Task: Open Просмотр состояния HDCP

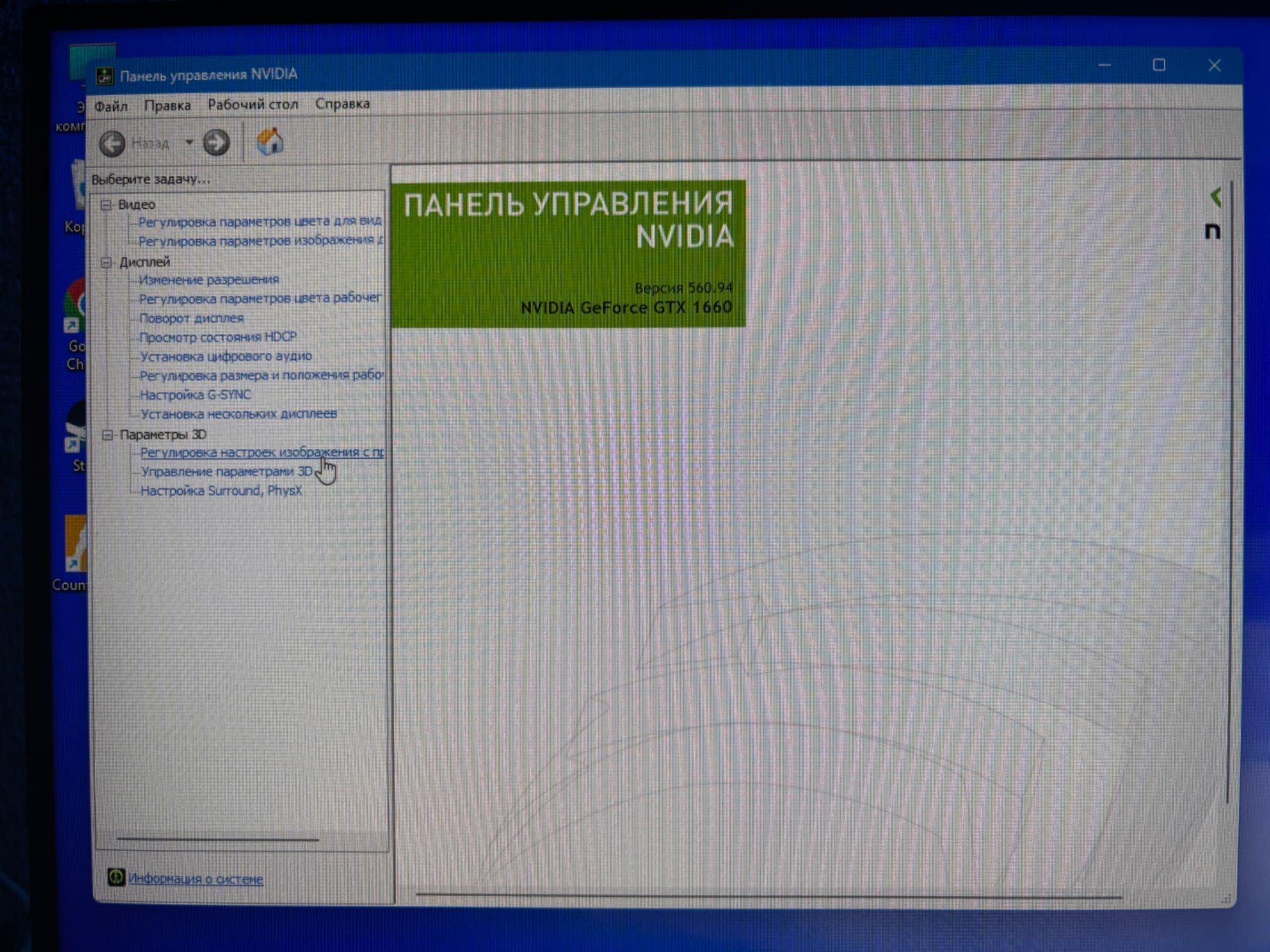Action: (218, 337)
